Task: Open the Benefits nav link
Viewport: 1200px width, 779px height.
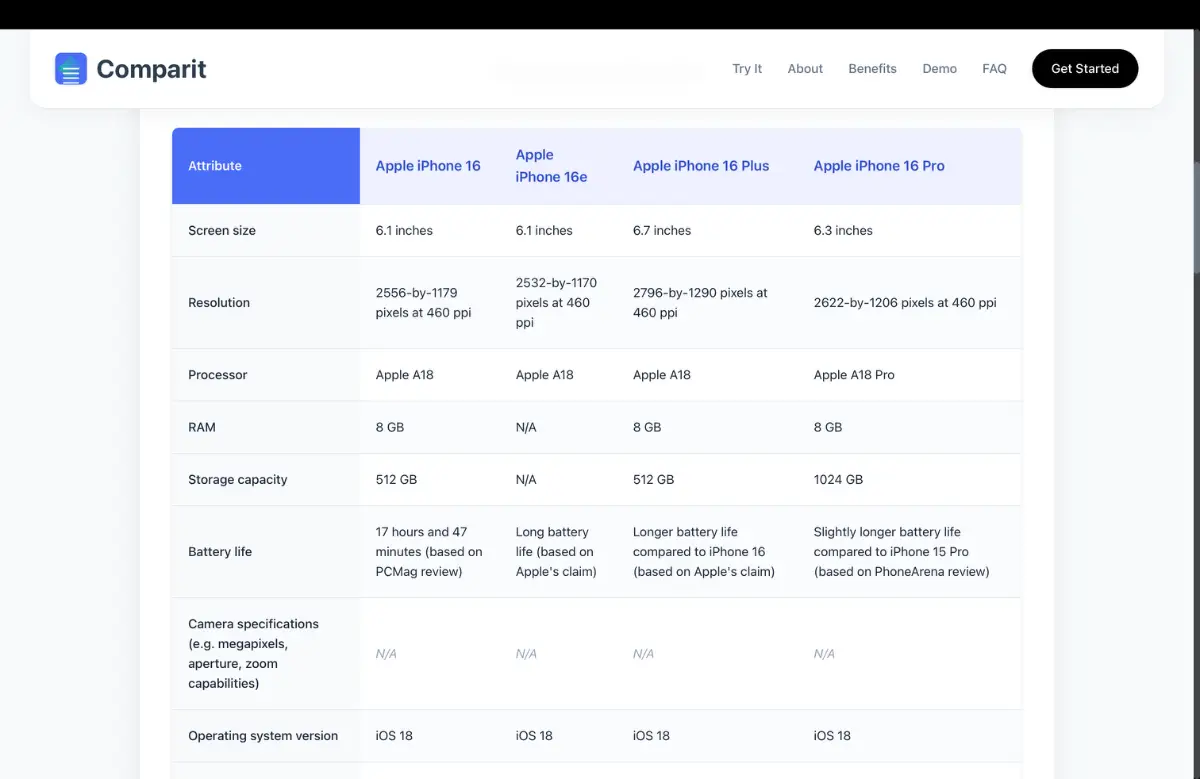Action: (872, 69)
